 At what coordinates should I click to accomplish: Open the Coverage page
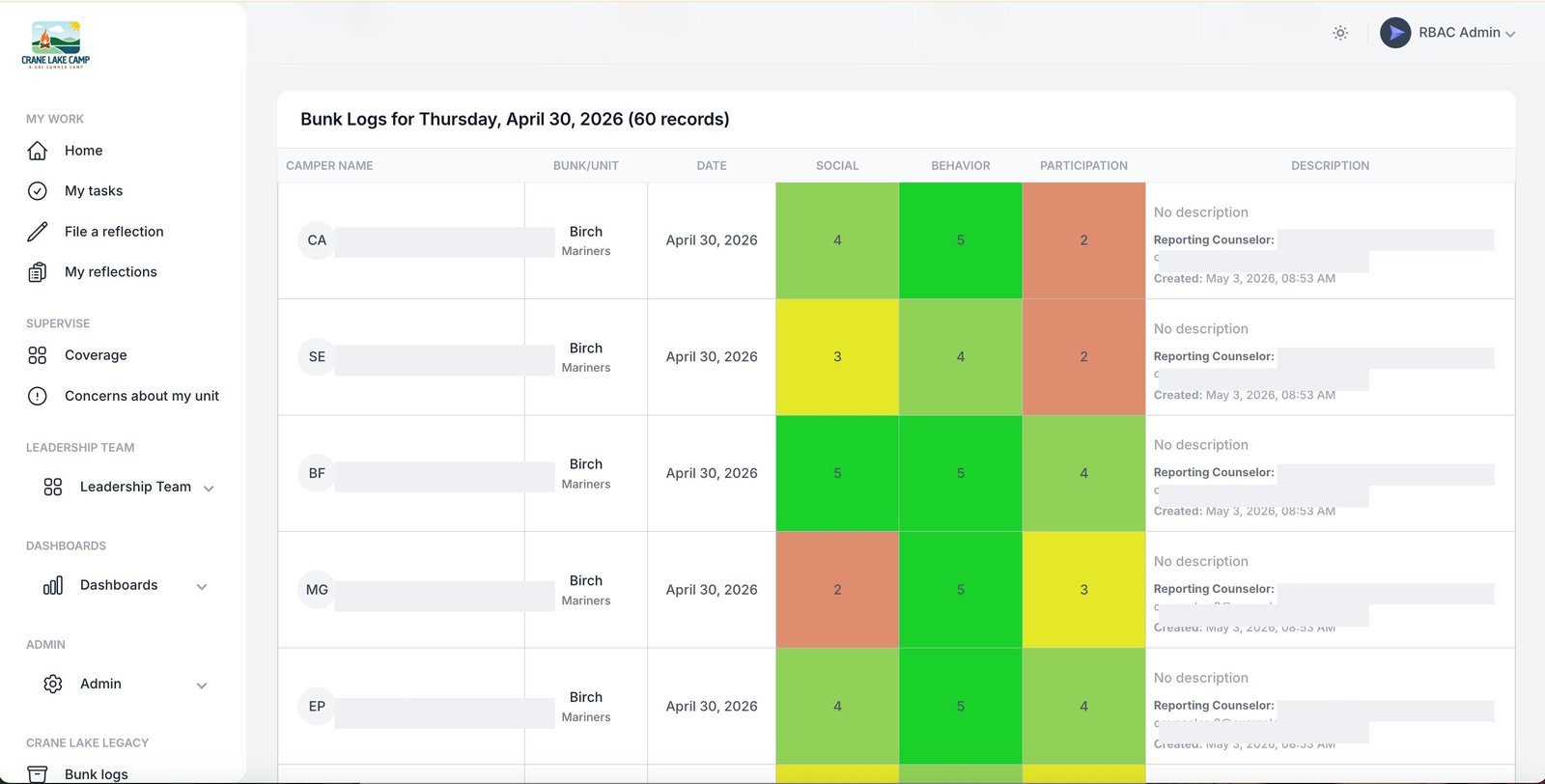(x=96, y=355)
